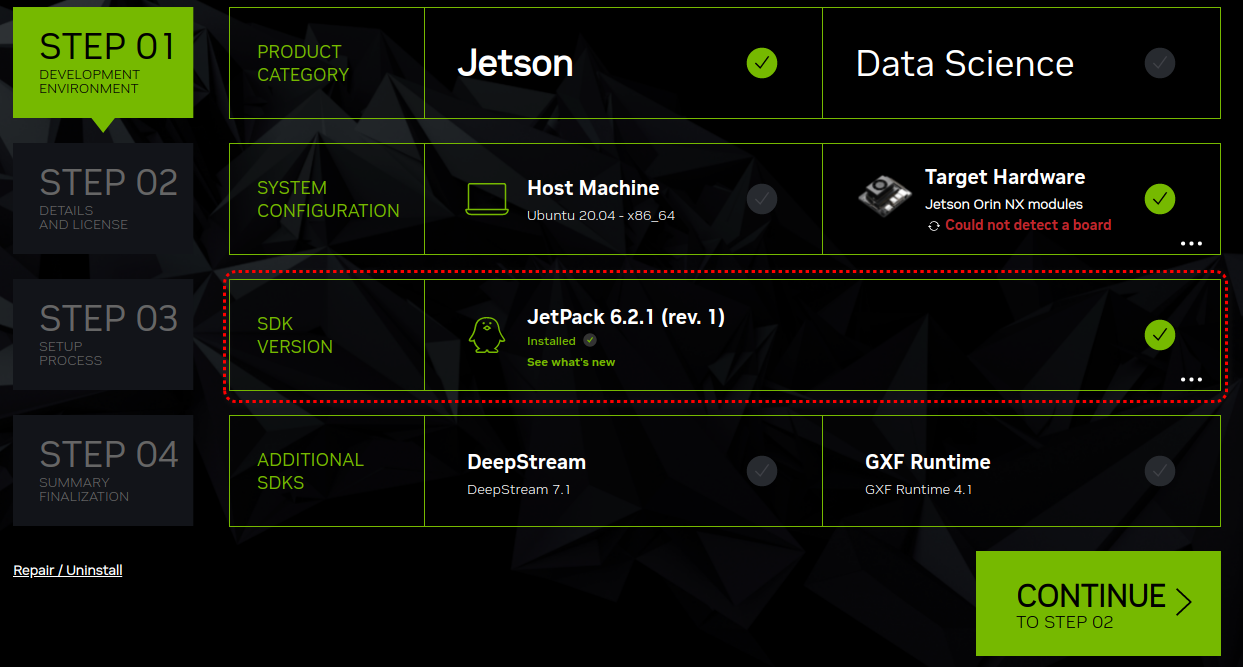The height and width of the screenshot is (667, 1243).
Task: Open the See what's new link
Action: point(570,362)
